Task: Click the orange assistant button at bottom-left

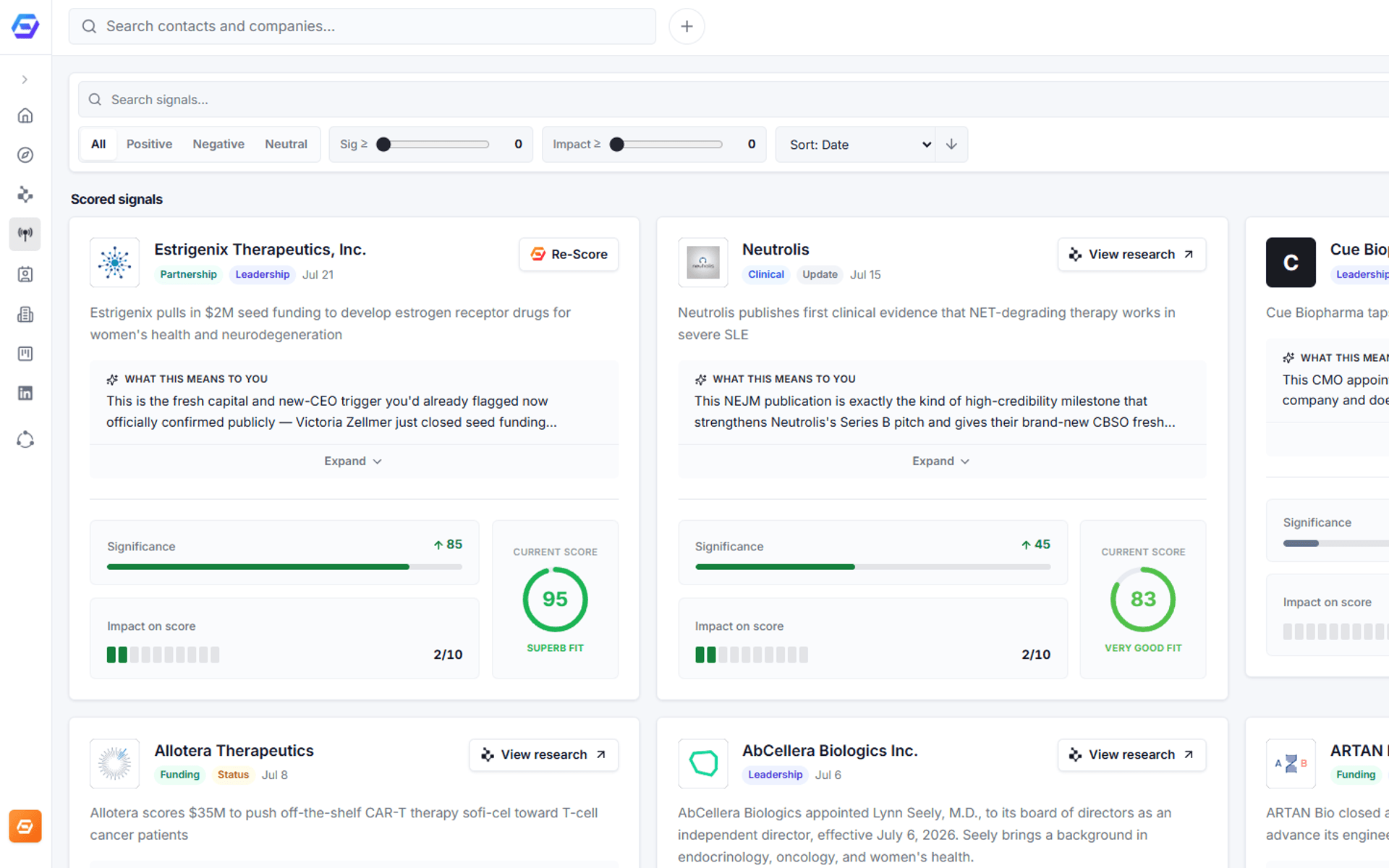Action: pos(25,826)
